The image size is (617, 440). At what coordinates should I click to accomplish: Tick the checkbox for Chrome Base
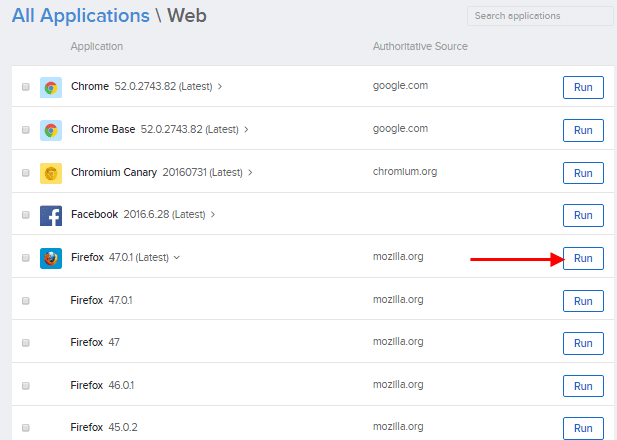tap(26, 129)
